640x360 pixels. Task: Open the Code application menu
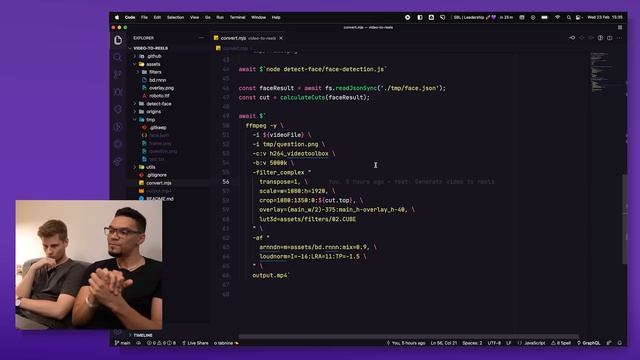[x=130, y=18]
